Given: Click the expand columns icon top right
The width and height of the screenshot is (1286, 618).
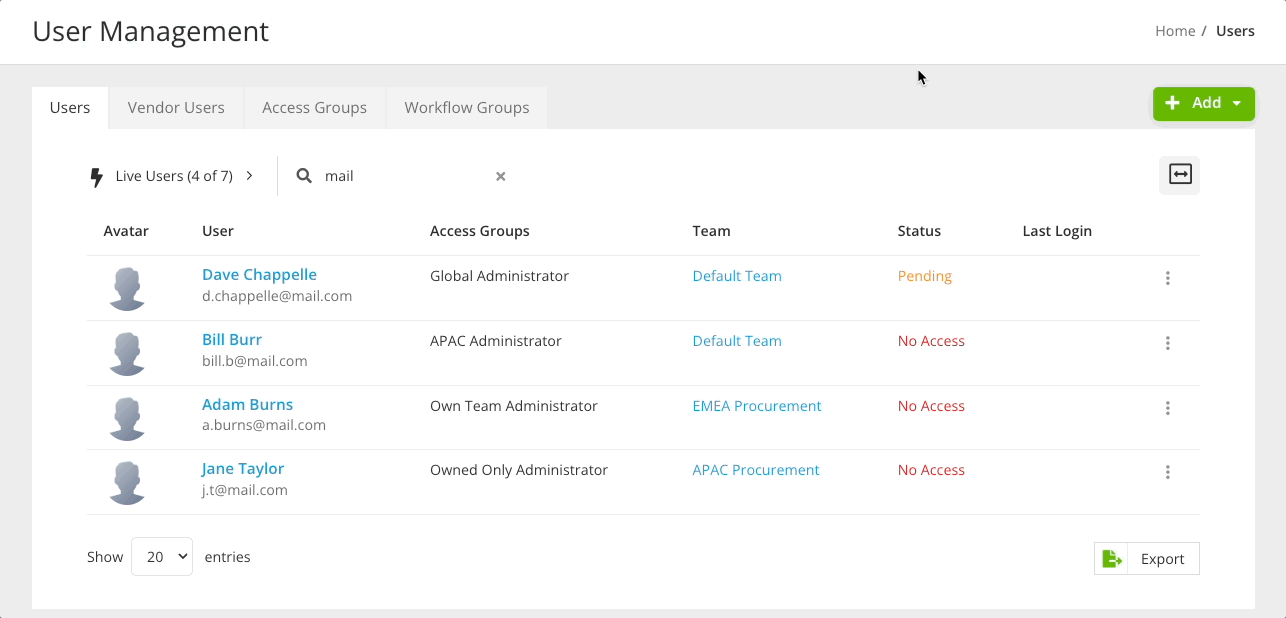Looking at the screenshot, I should 1179,175.
